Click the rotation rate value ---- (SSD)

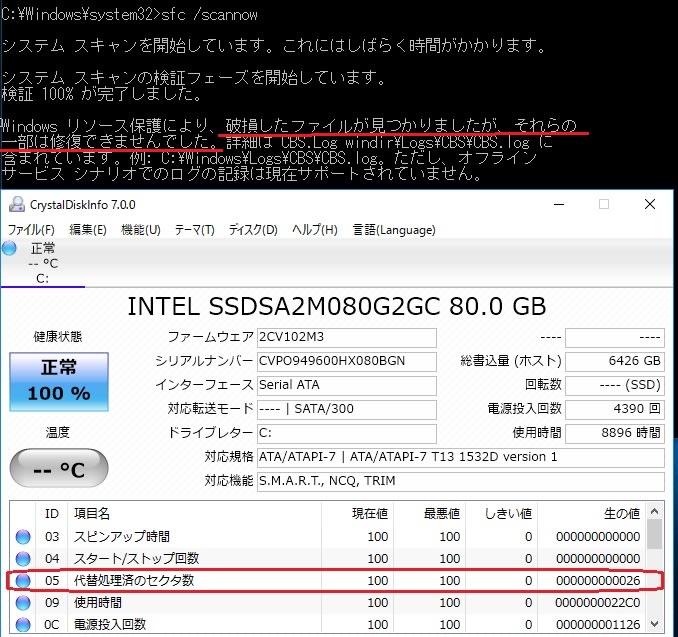[615, 385]
